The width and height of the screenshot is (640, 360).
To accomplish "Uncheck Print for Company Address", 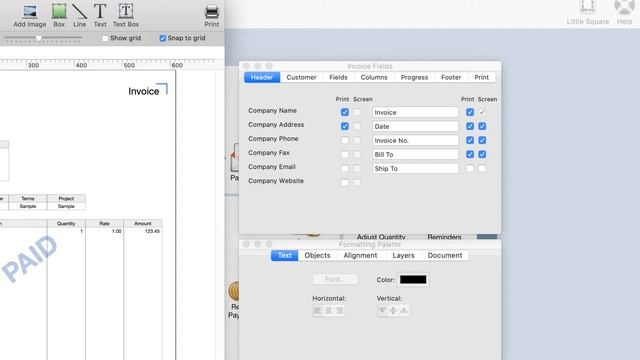I will coord(345,126).
